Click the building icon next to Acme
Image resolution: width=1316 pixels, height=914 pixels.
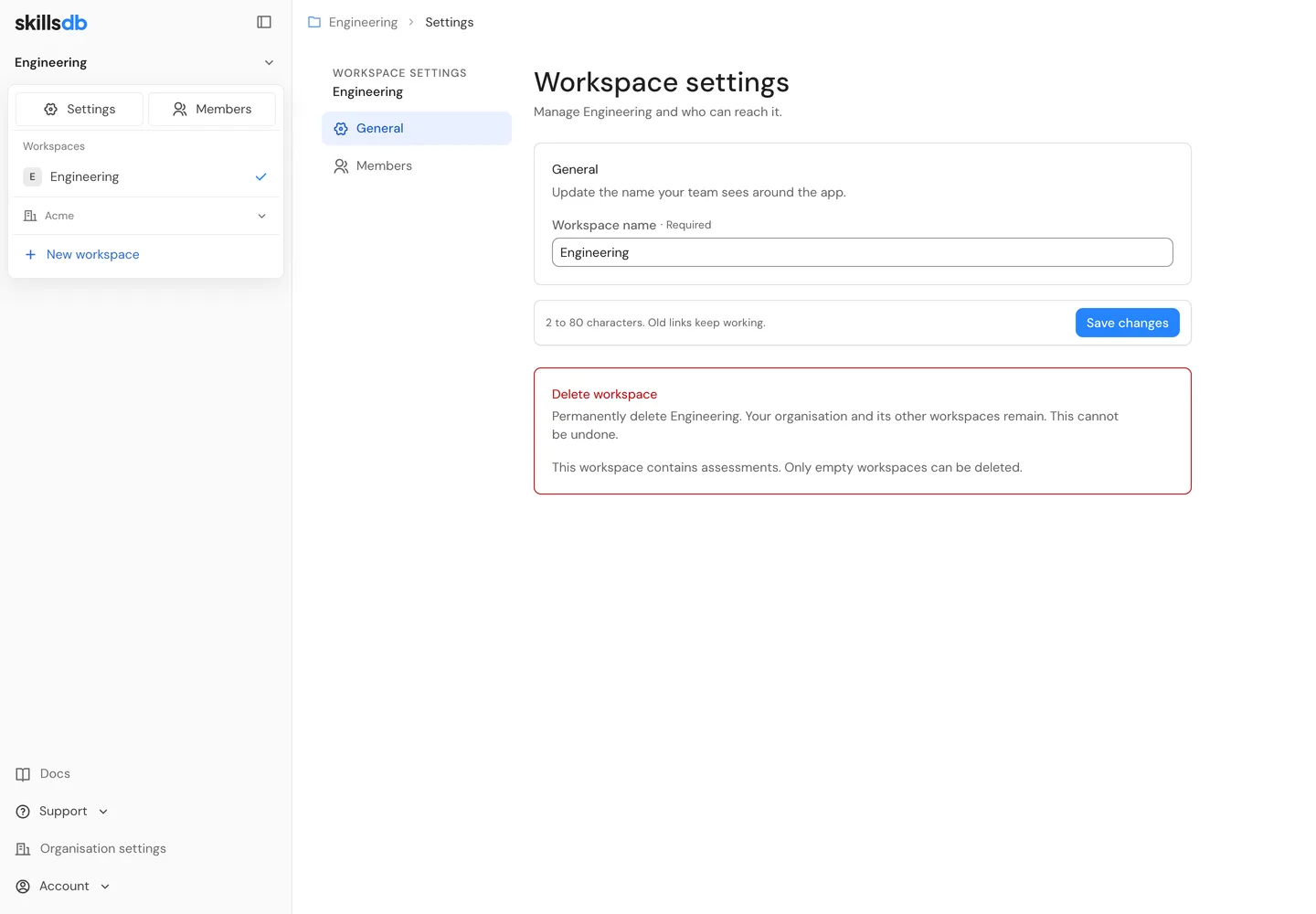(30, 216)
